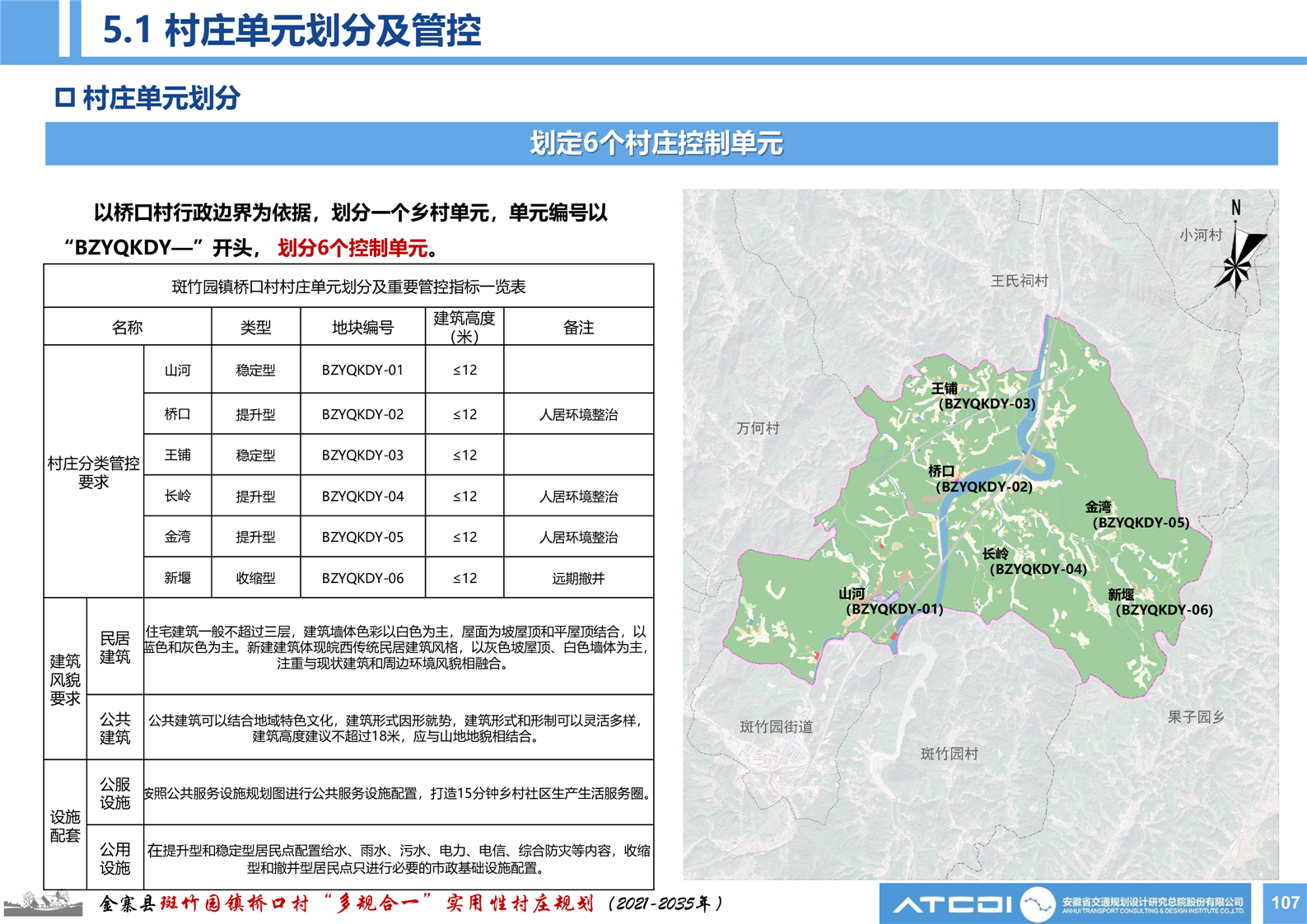Click table cell BZYQKDY-06

click(x=363, y=578)
